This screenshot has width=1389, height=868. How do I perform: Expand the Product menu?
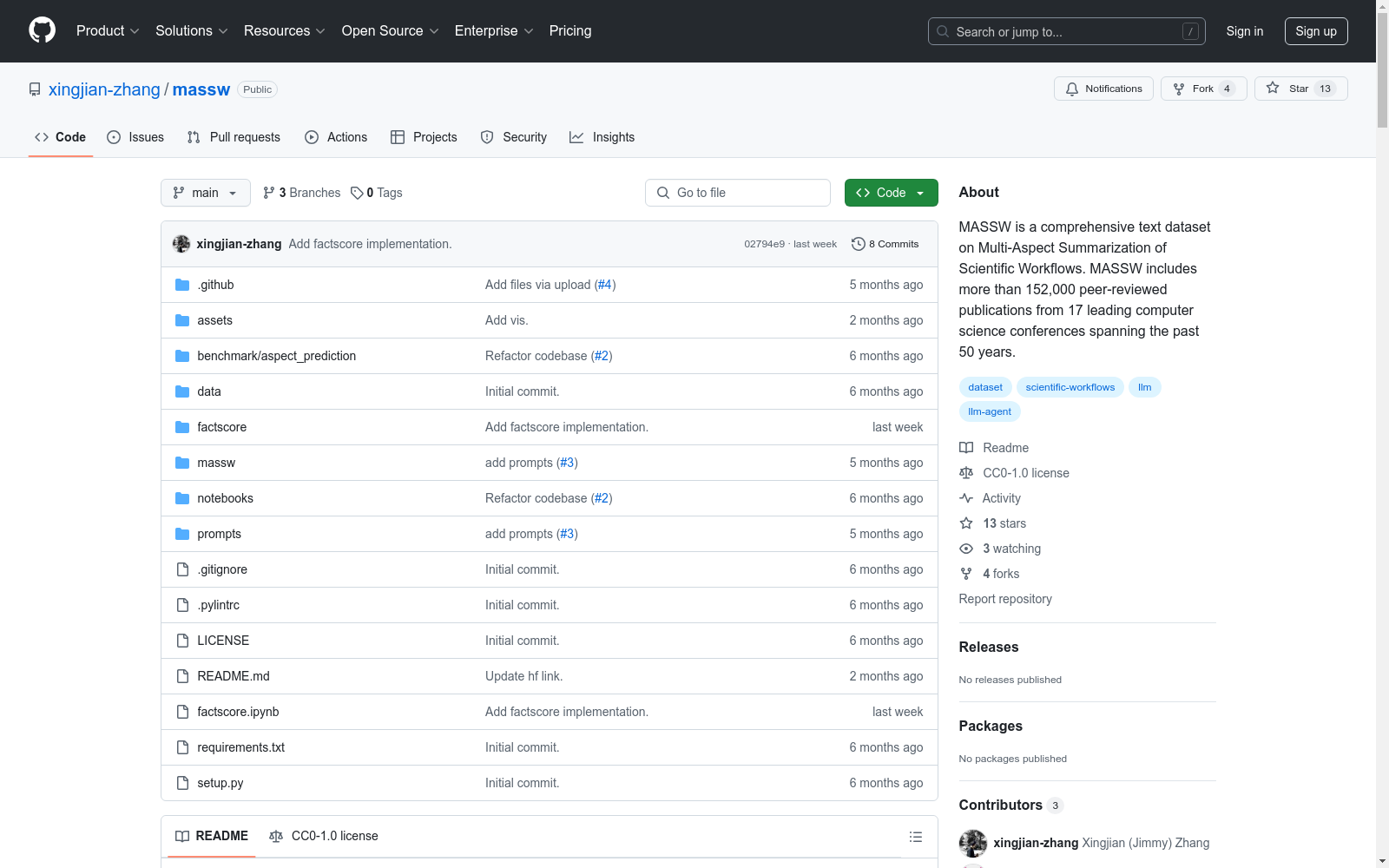[108, 31]
